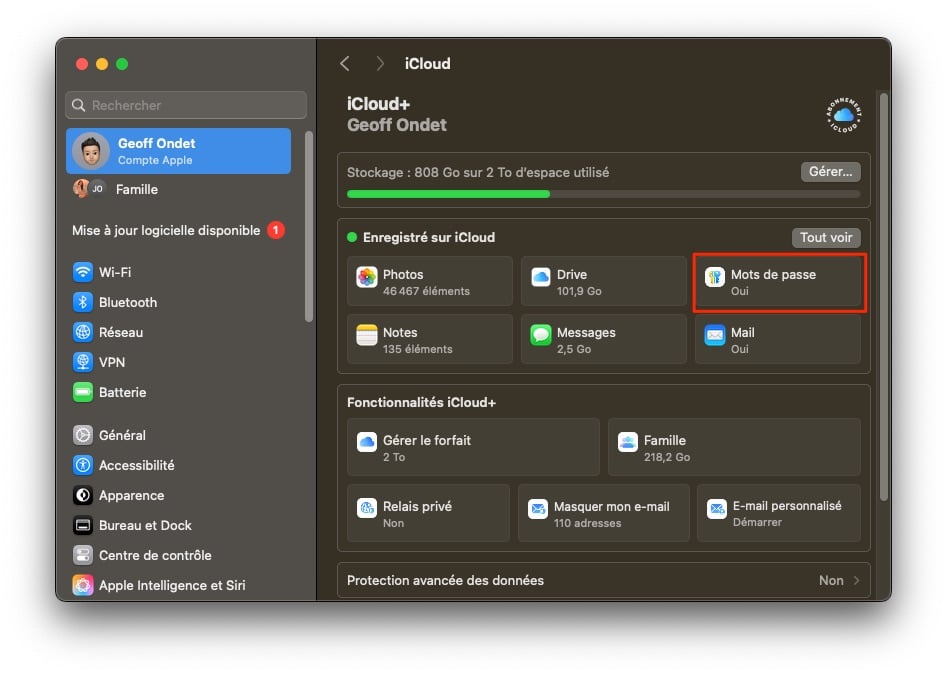Click the Mots de passe keys icon
The width and height of the screenshot is (947, 675).
coord(714,277)
